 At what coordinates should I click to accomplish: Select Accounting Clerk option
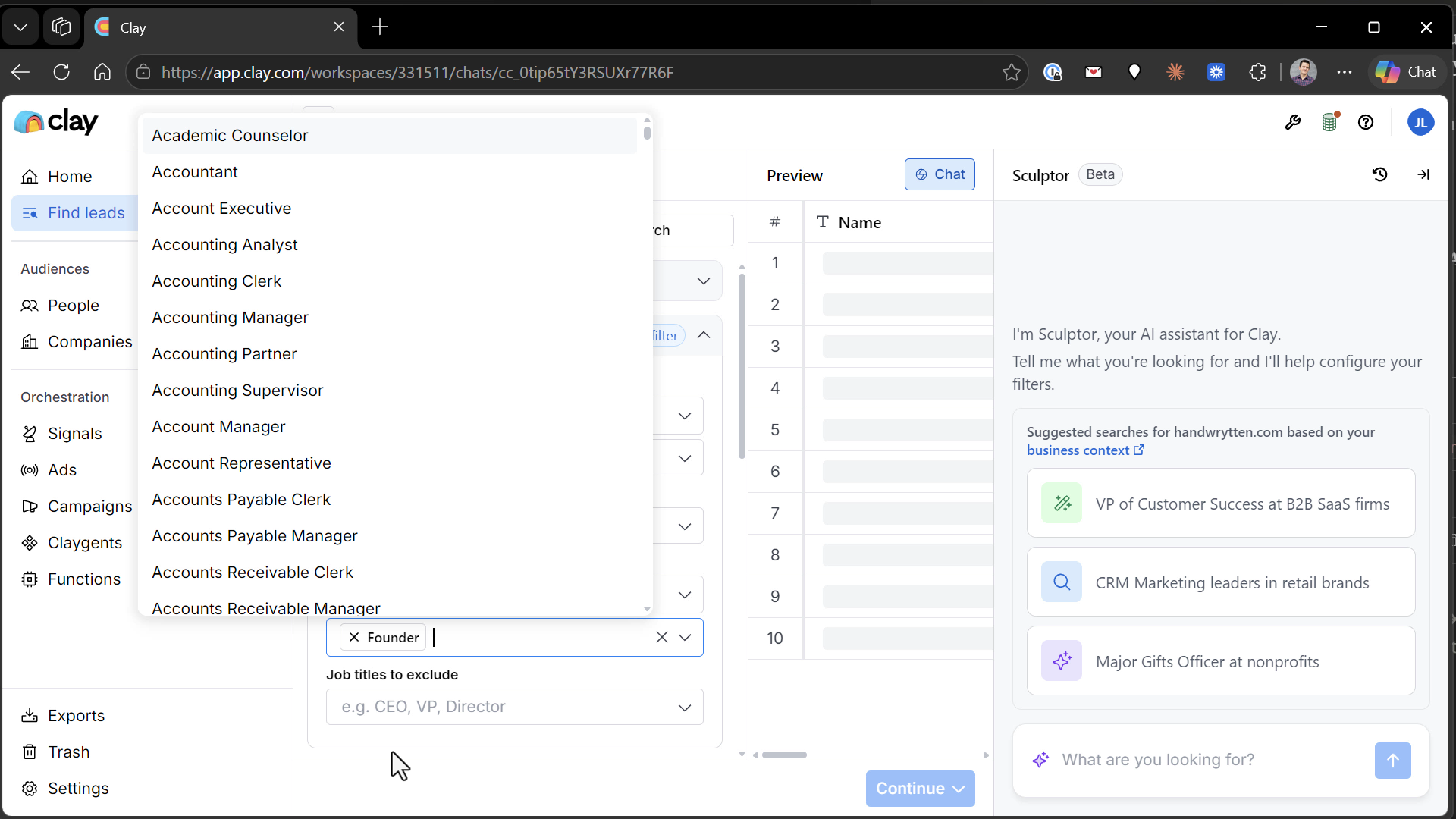[x=390, y=281]
